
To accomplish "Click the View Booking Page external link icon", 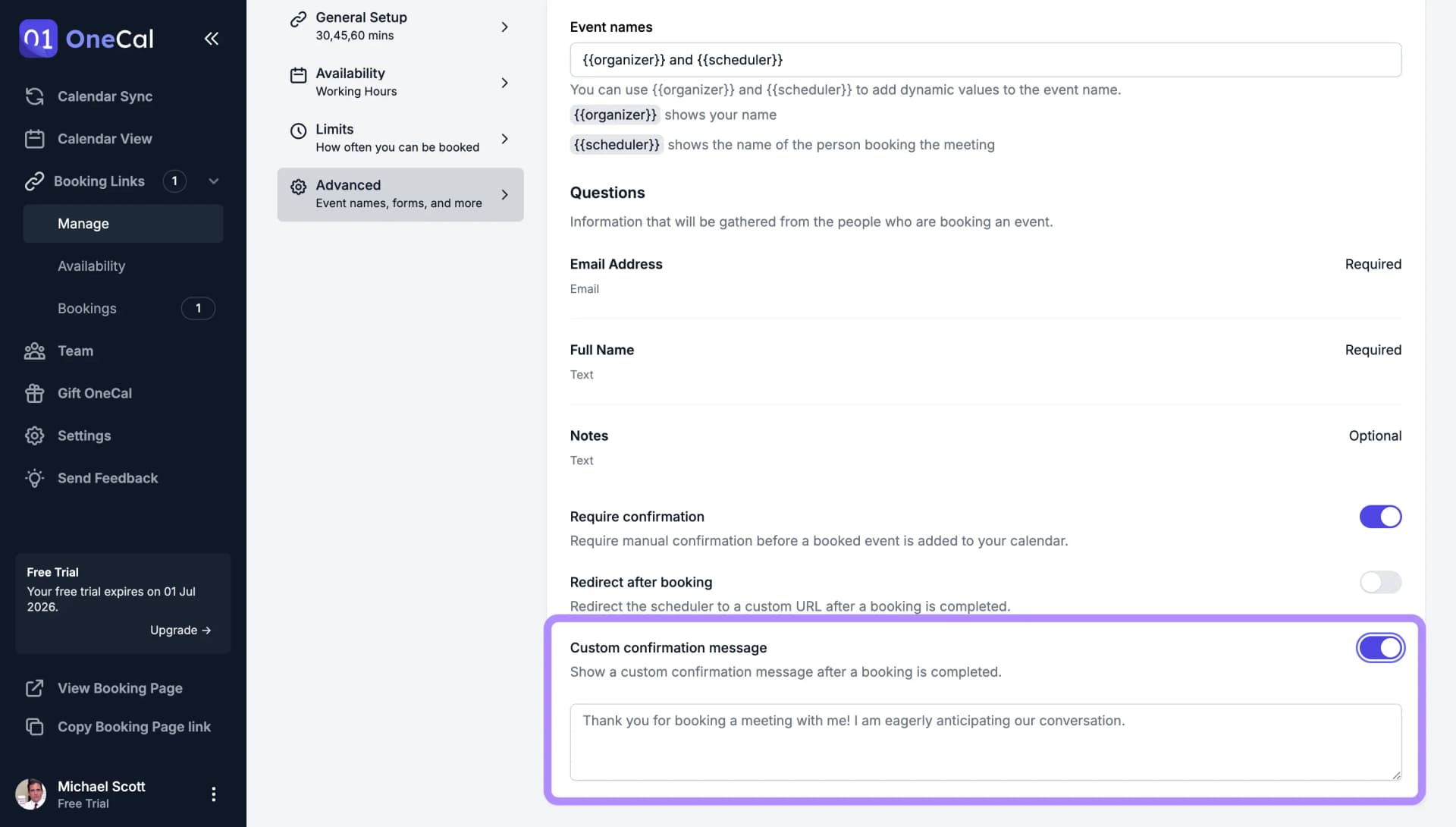I will click(x=35, y=688).
